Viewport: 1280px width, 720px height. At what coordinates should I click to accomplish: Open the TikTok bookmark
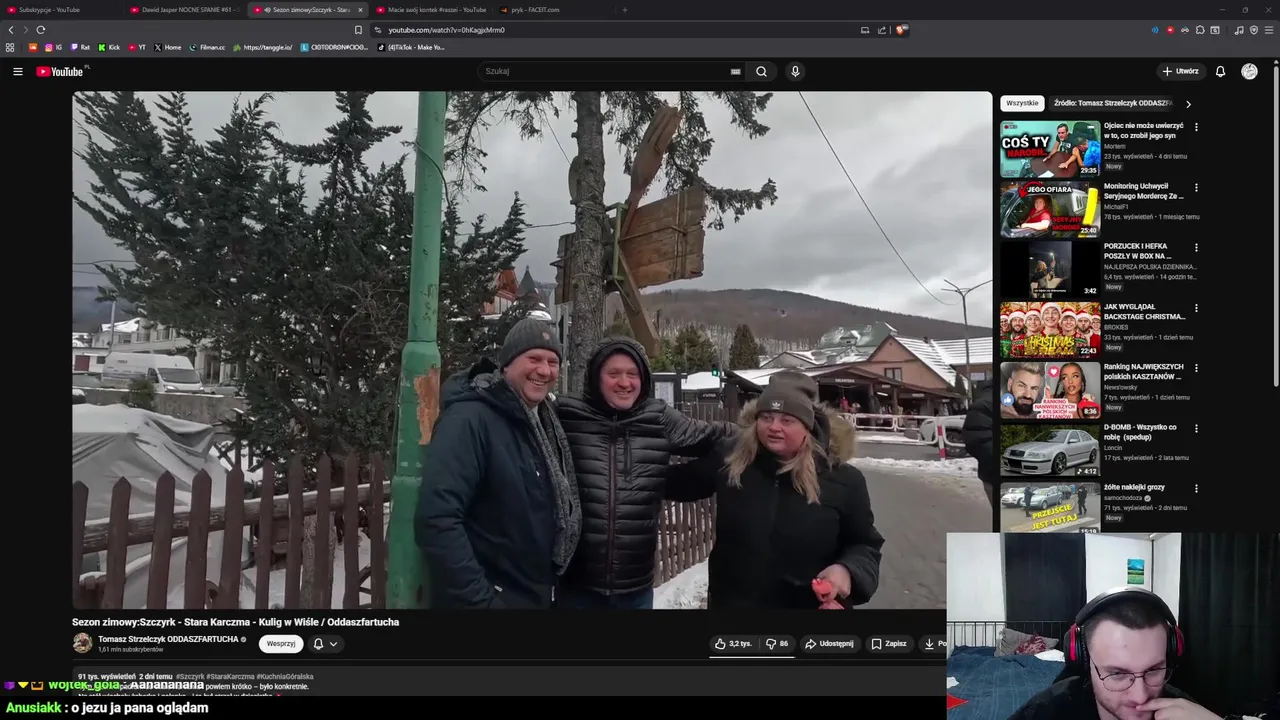click(x=412, y=47)
